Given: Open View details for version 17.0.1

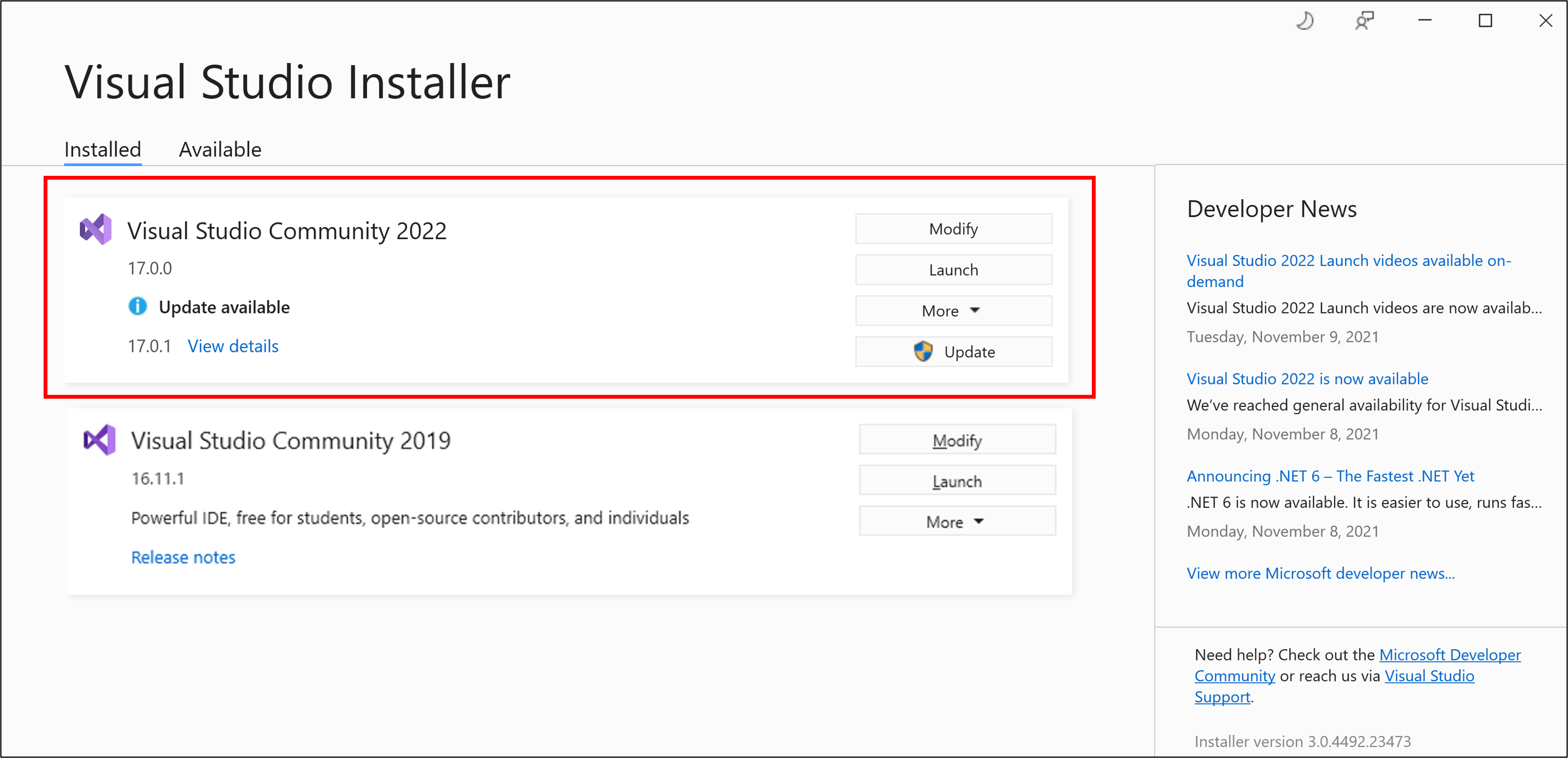Looking at the screenshot, I should (x=232, y=345).
